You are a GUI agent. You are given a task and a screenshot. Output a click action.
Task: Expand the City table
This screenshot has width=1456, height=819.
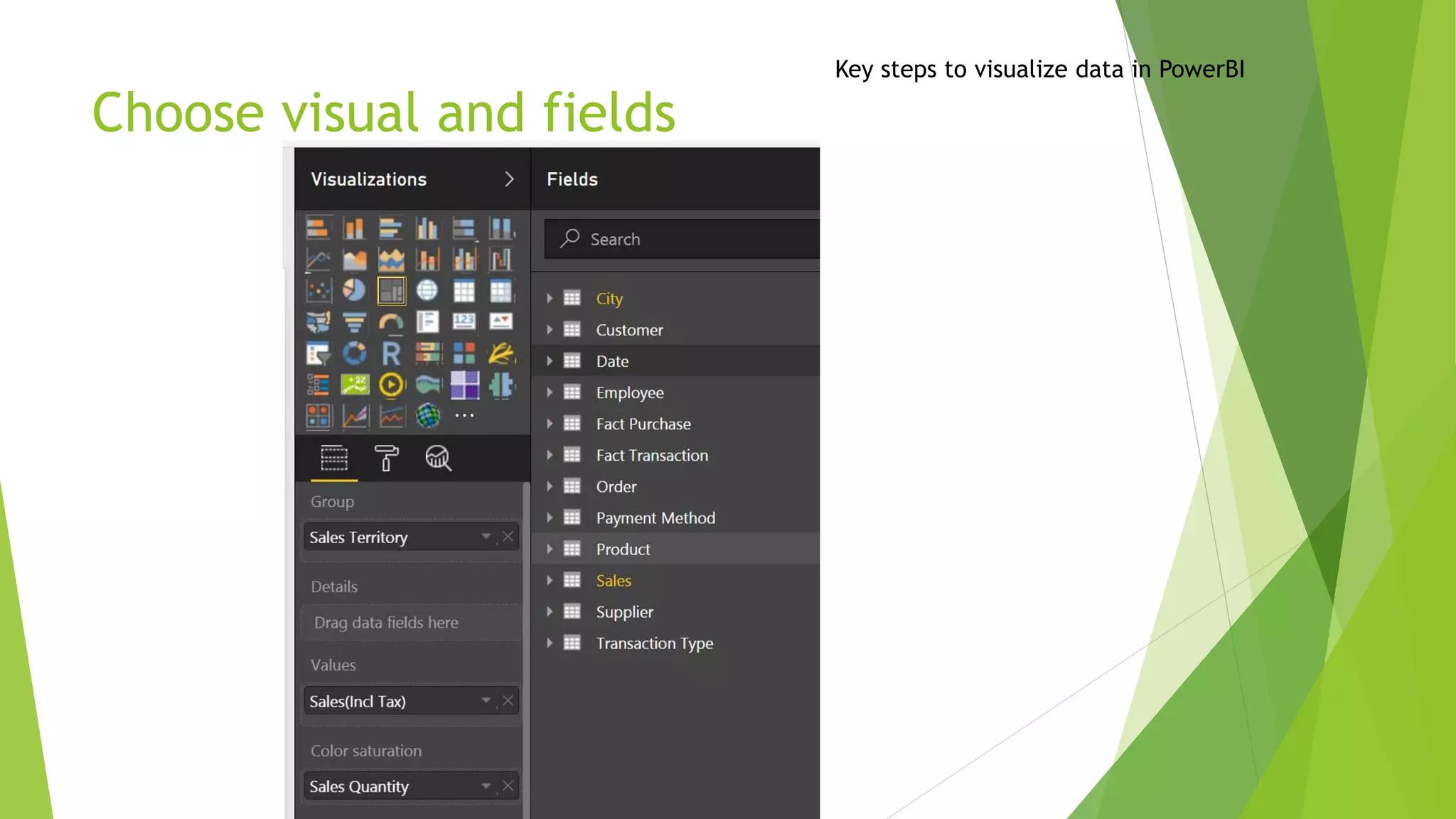[x=550, y=299]
